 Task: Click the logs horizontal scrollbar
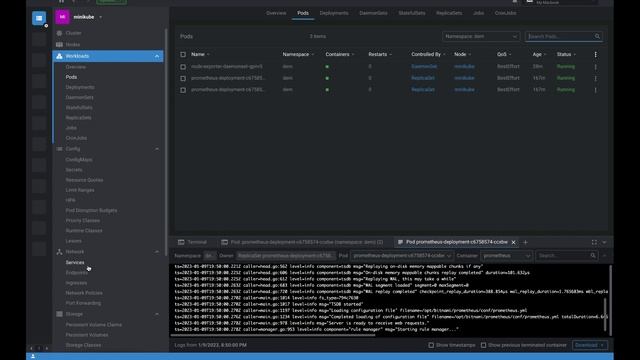click(x=273, y=336)
